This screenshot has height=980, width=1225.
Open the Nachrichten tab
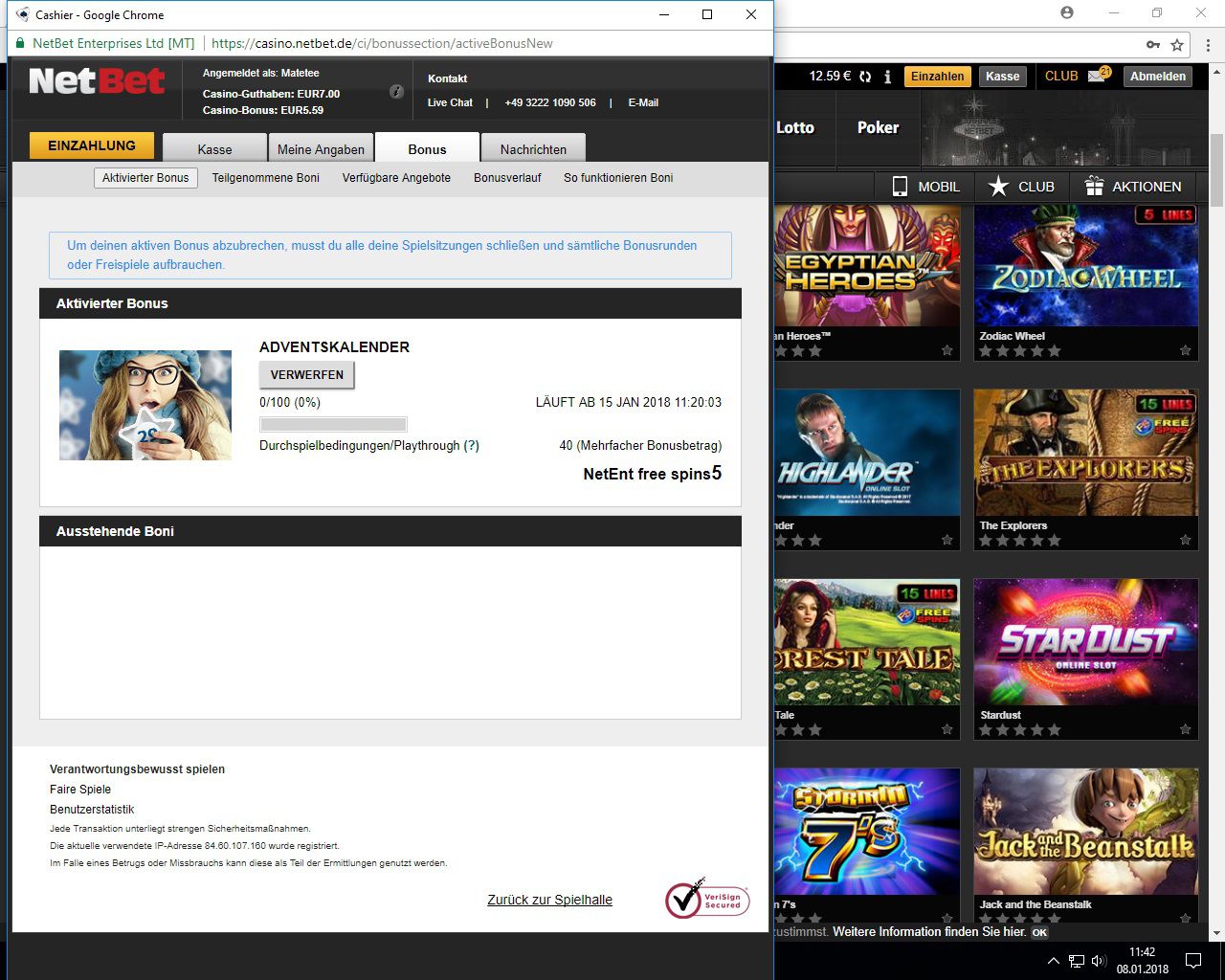533,148
